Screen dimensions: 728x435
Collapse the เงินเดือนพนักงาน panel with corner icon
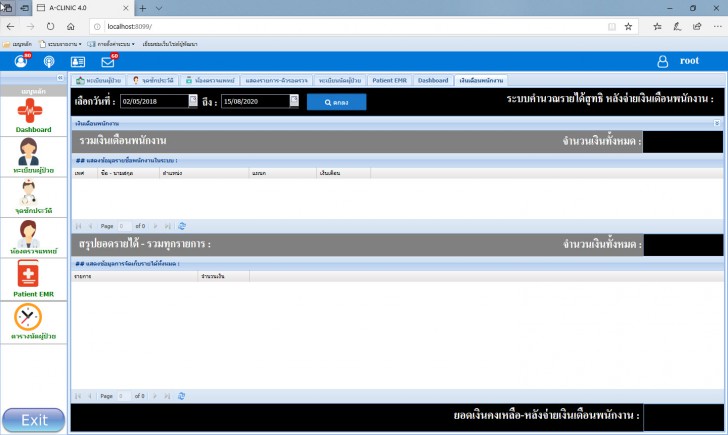click(x=717, y=123)
